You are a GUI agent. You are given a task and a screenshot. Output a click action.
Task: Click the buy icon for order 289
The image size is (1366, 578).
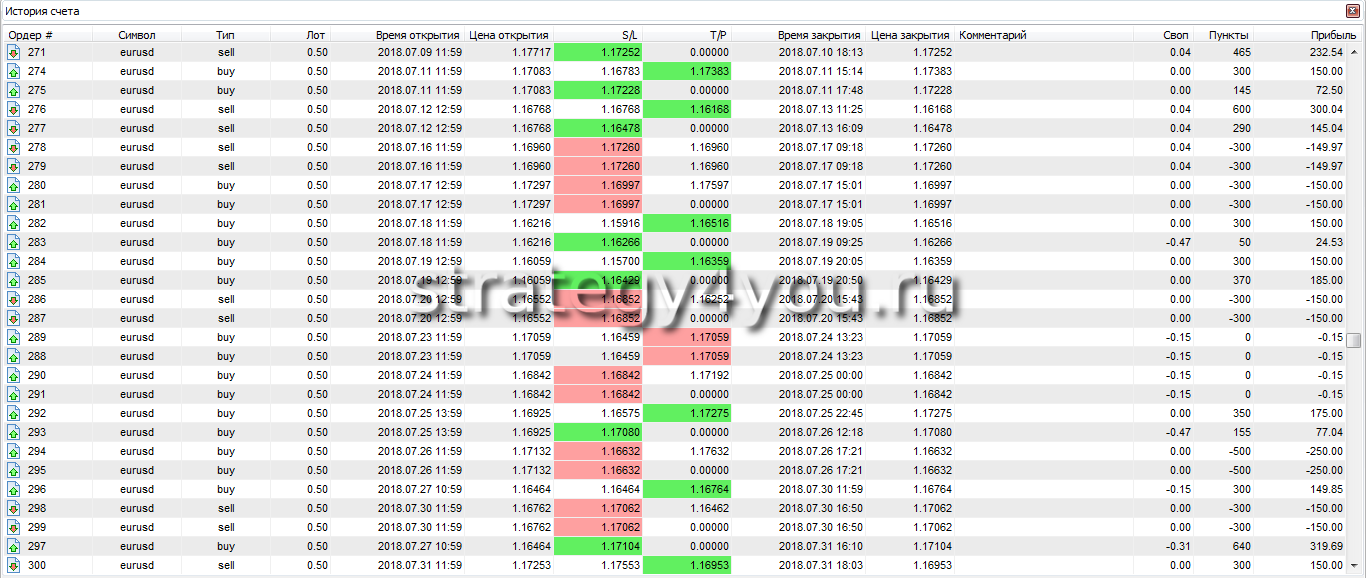(x=14, y=337)
